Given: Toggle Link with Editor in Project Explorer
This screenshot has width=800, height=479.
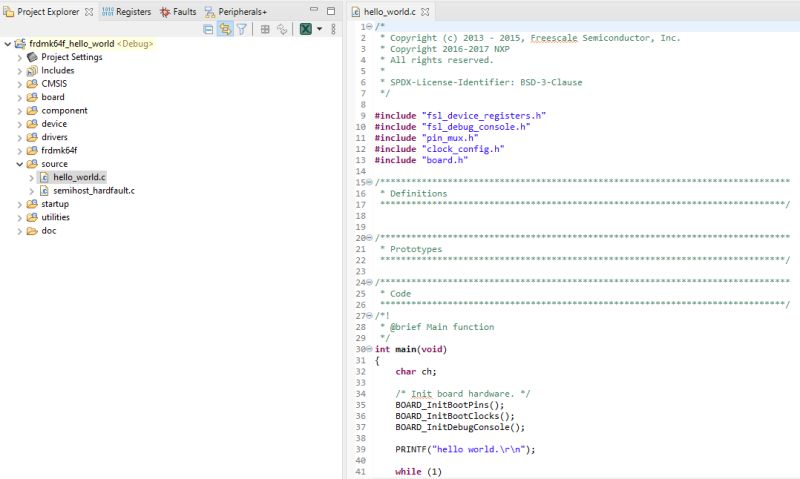Looking at the screenshot, I should (225, 29).
